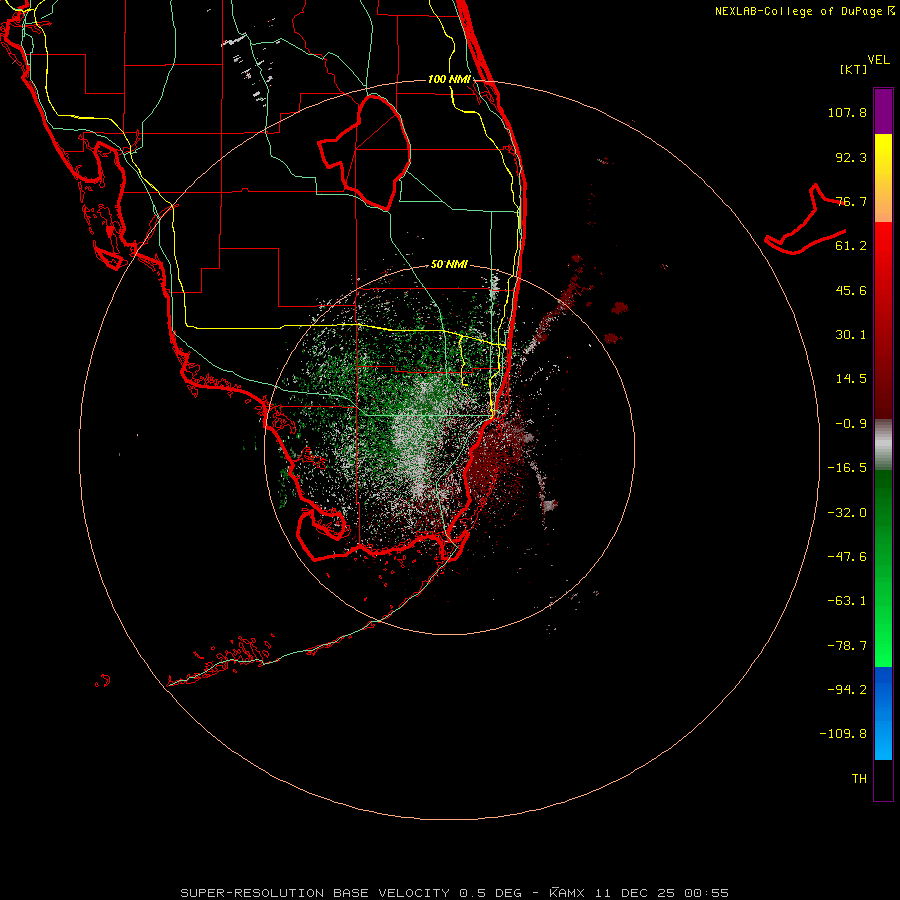This screenshot has width=900, height=900.
Task: Click the gray near-zero segment of color bar
Action: [883, 445]
